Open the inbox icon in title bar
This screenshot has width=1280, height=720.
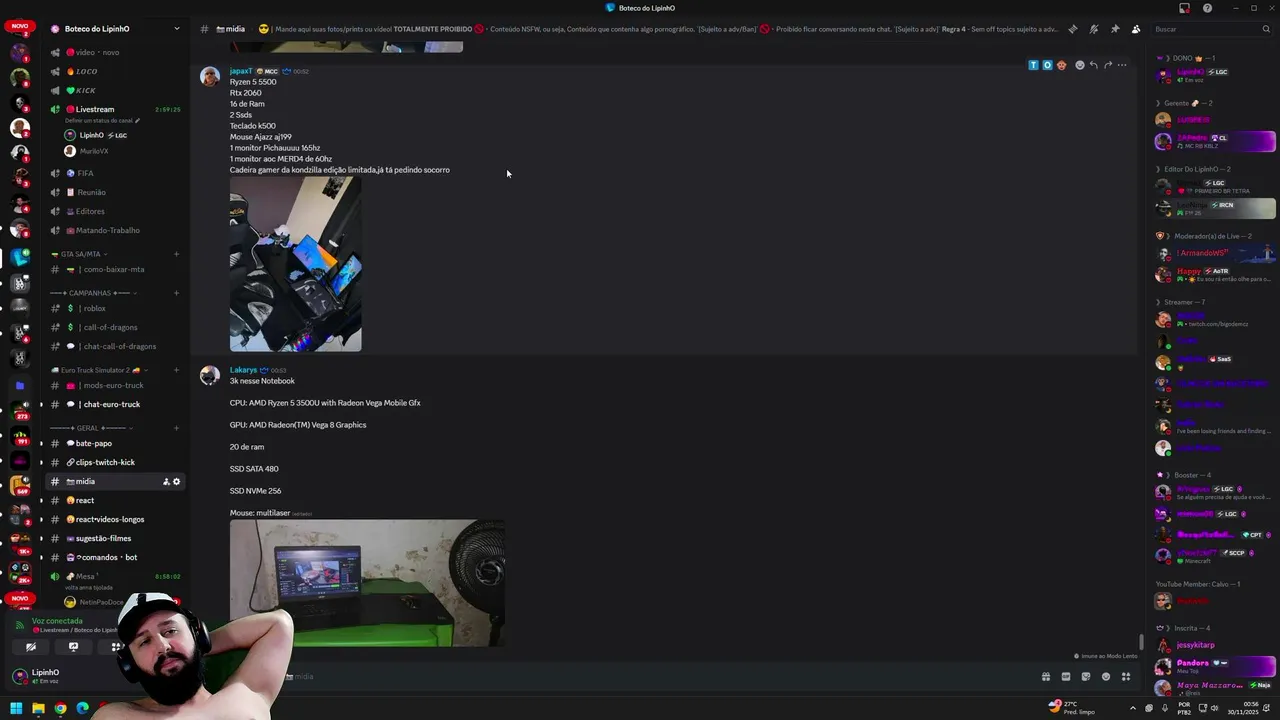pyautogui.click(x=1184, y=8)
